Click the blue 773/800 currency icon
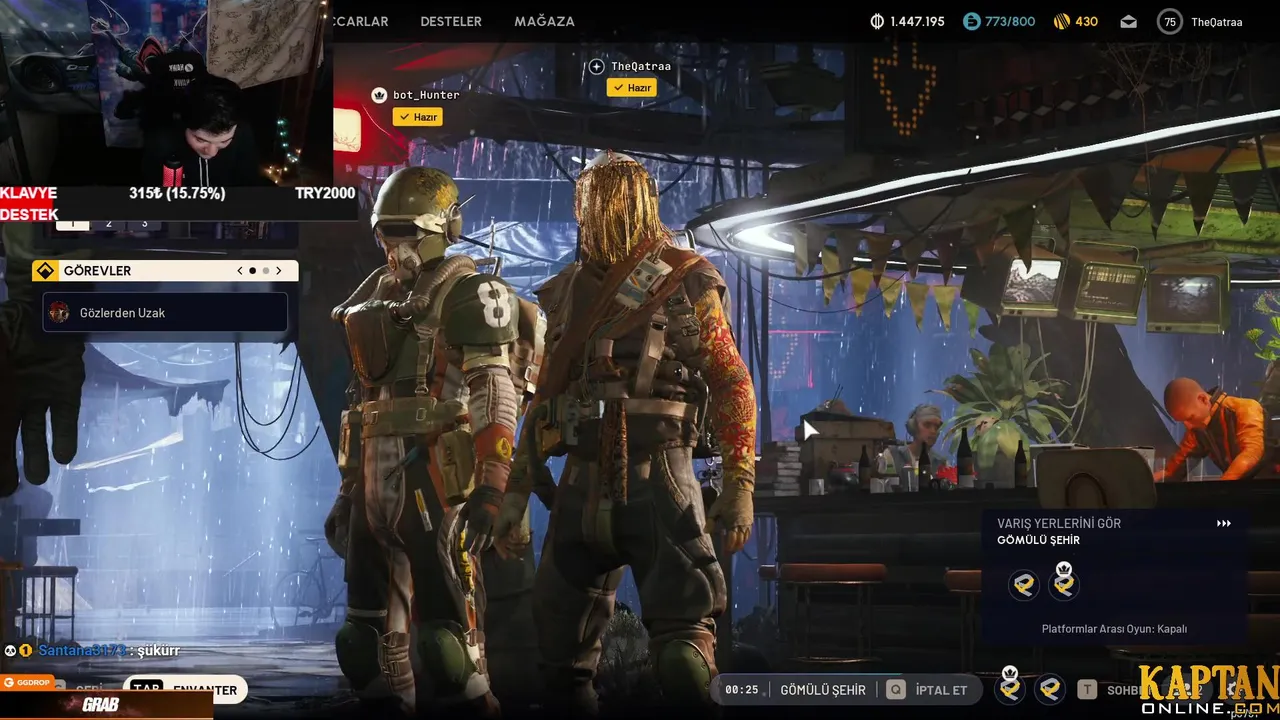This screenshot has width=1280, height=720. (971, 21)
